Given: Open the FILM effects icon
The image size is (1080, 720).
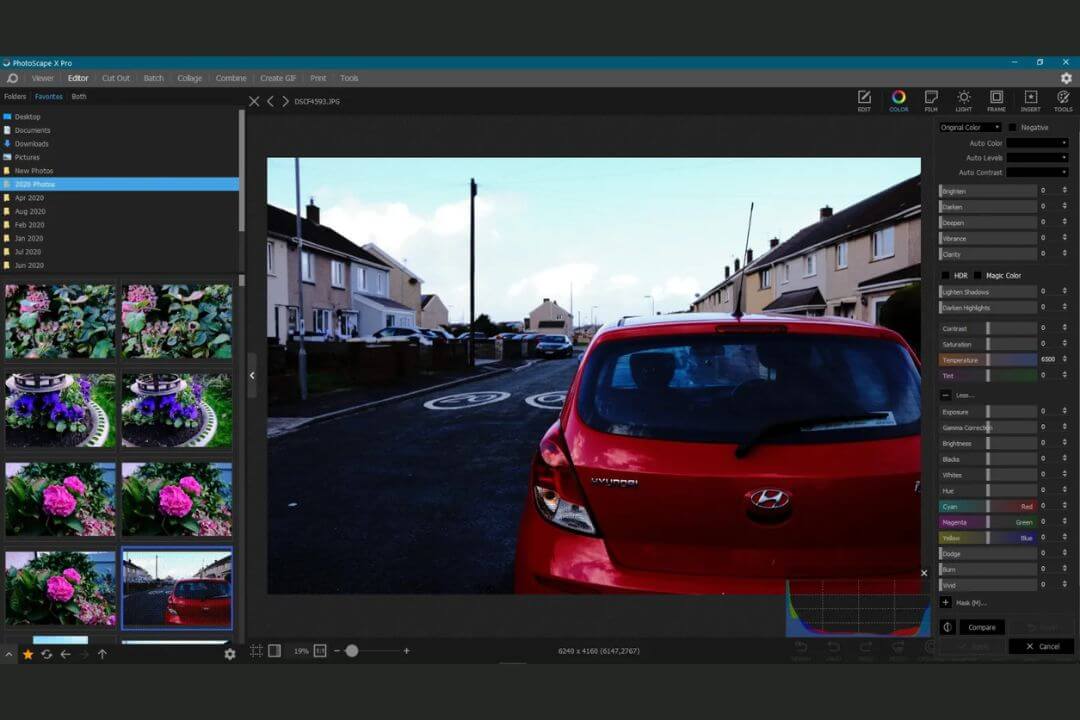Looking at the screenshot, I should (931, 100).
